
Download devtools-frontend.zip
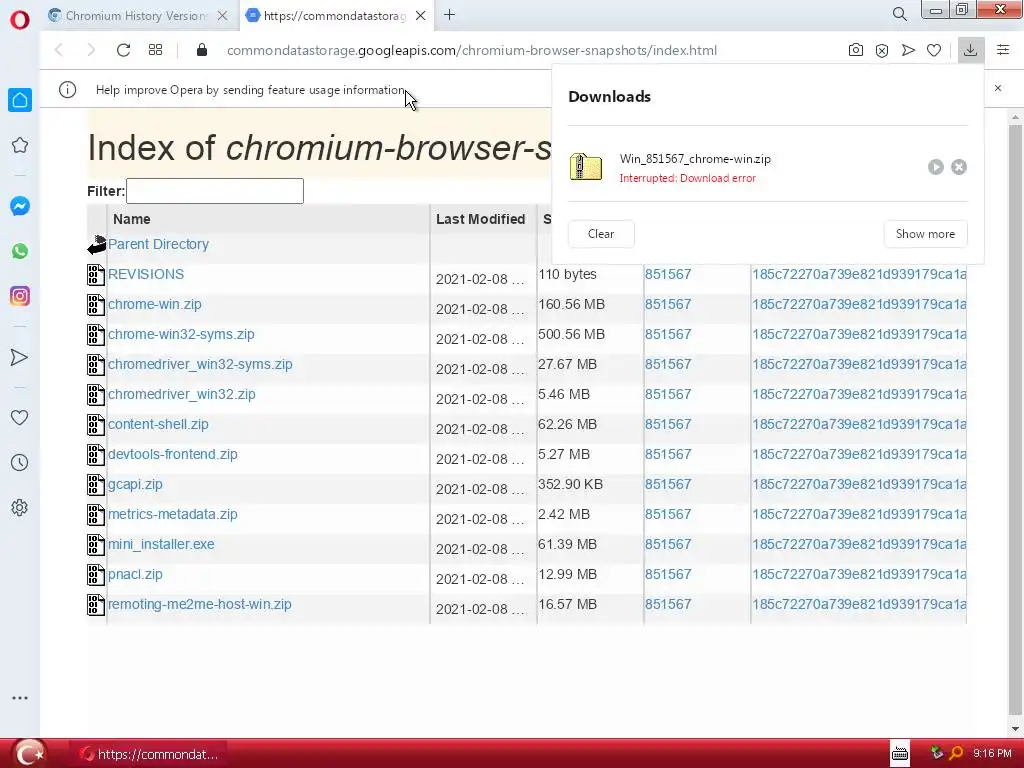[x=172, y=455]
